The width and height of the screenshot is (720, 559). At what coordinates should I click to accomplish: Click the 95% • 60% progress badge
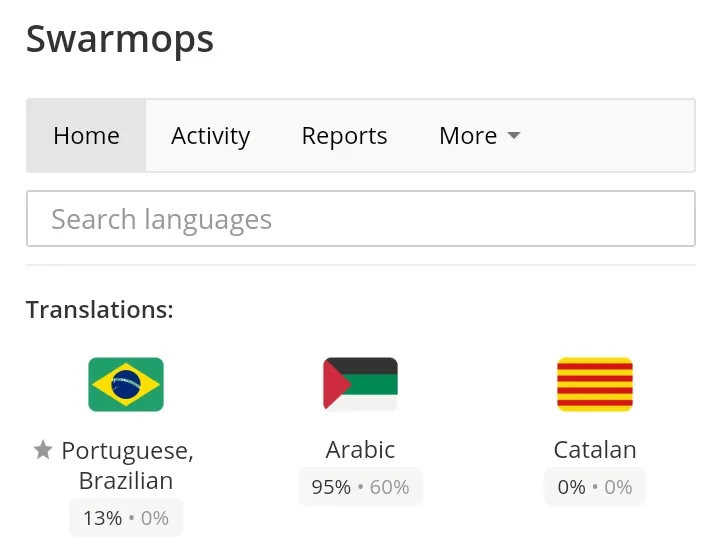(360, 487)
